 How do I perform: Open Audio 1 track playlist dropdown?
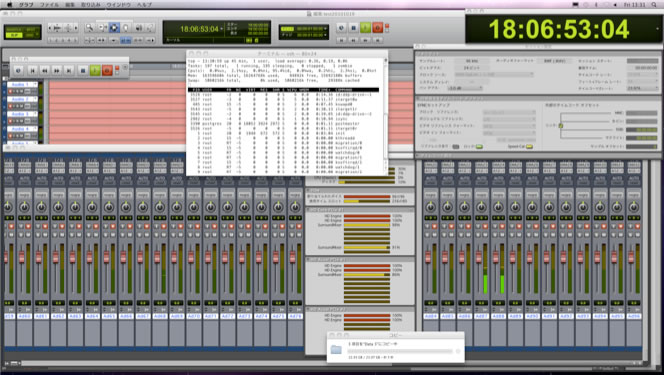(x=35, y=85)
